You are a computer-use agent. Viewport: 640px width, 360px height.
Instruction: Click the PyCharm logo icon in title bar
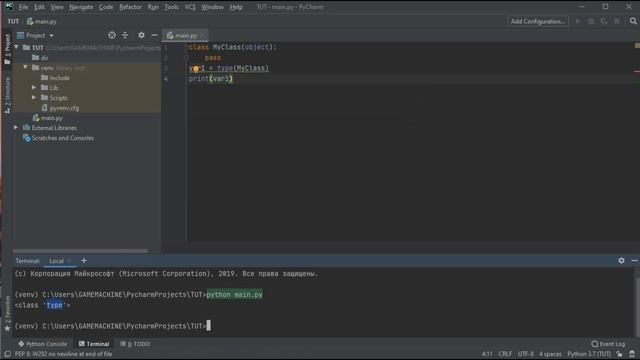9,7
